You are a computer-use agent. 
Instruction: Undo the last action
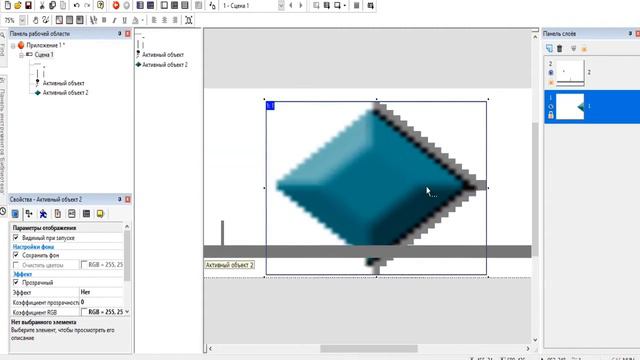coord(76,5)
